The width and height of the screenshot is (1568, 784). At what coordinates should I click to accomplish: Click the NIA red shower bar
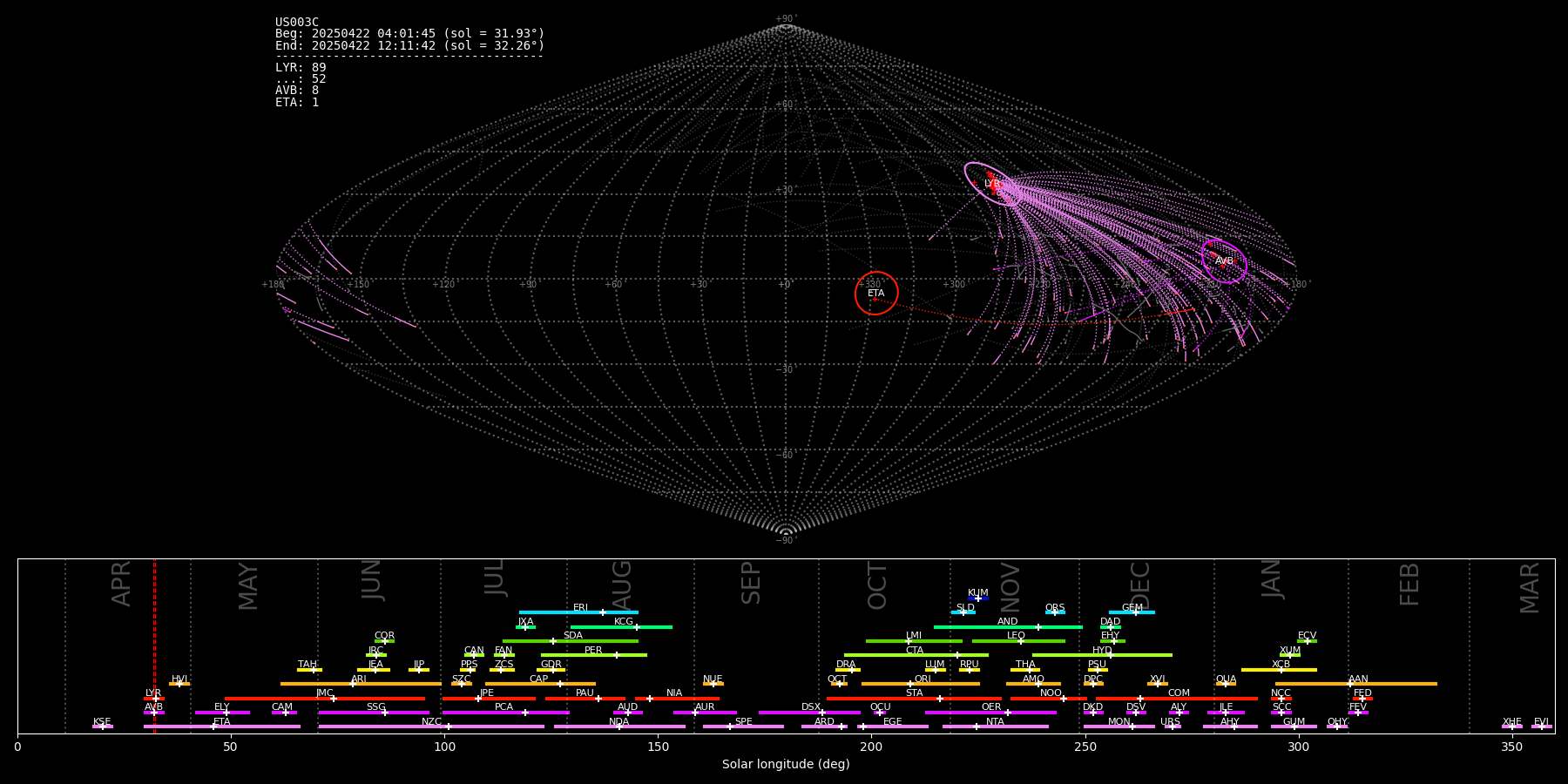point(677,699)
